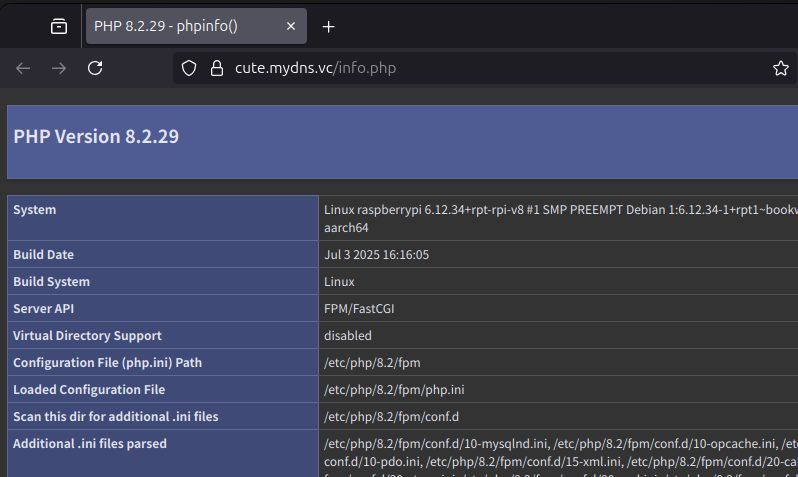Go forward to the next page
The height and width of the screenshot is (477, 798).
tap(59, 68)
